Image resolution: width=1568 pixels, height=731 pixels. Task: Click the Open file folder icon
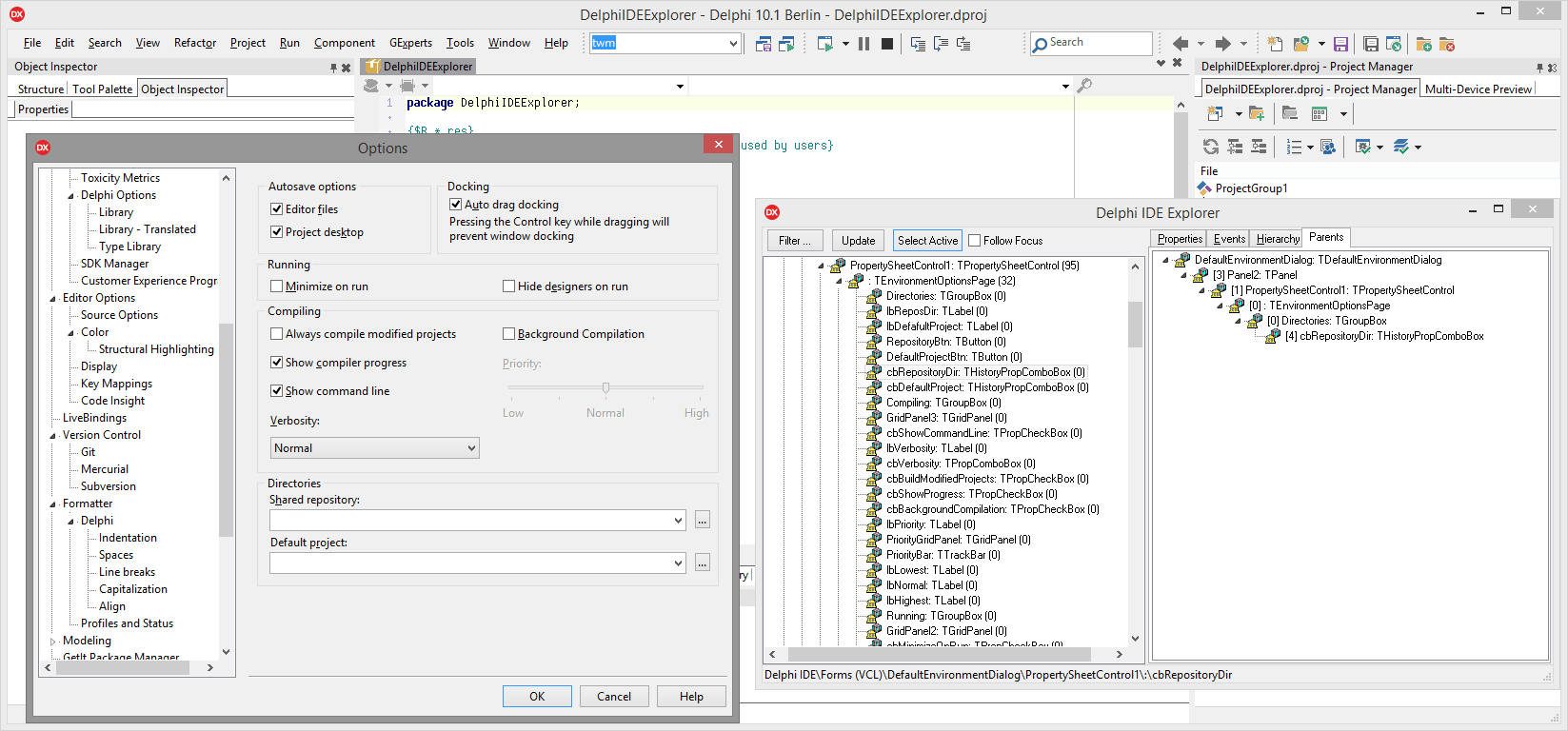[1300, 44]
